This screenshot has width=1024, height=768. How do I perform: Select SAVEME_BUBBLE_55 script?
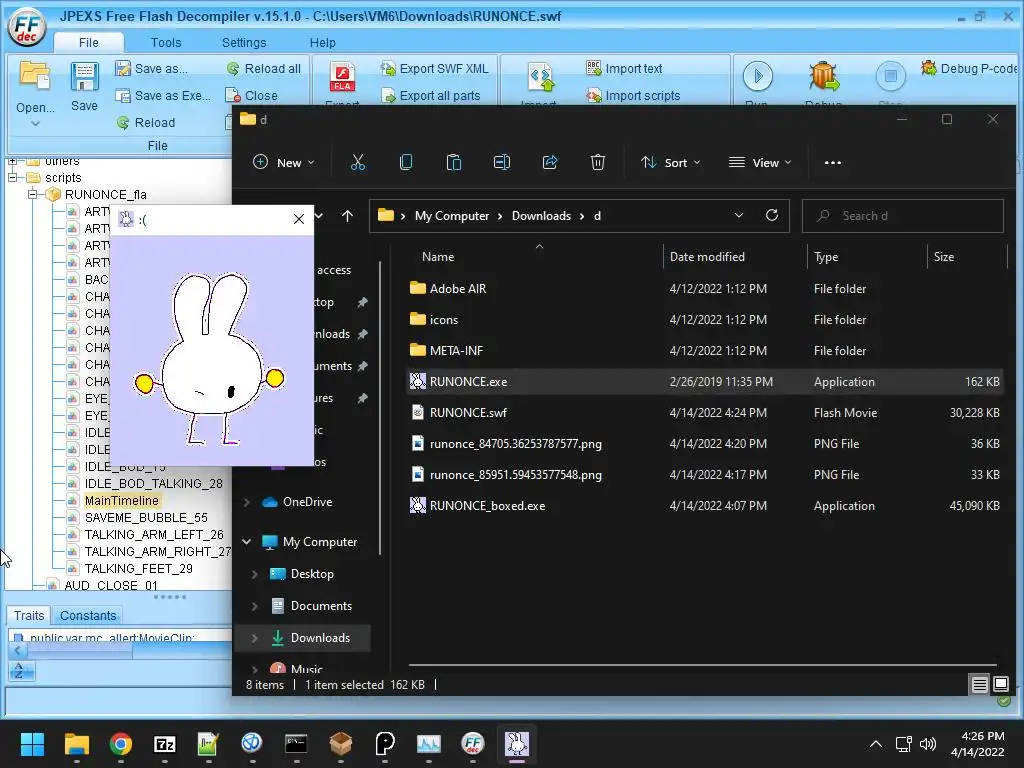146,517
